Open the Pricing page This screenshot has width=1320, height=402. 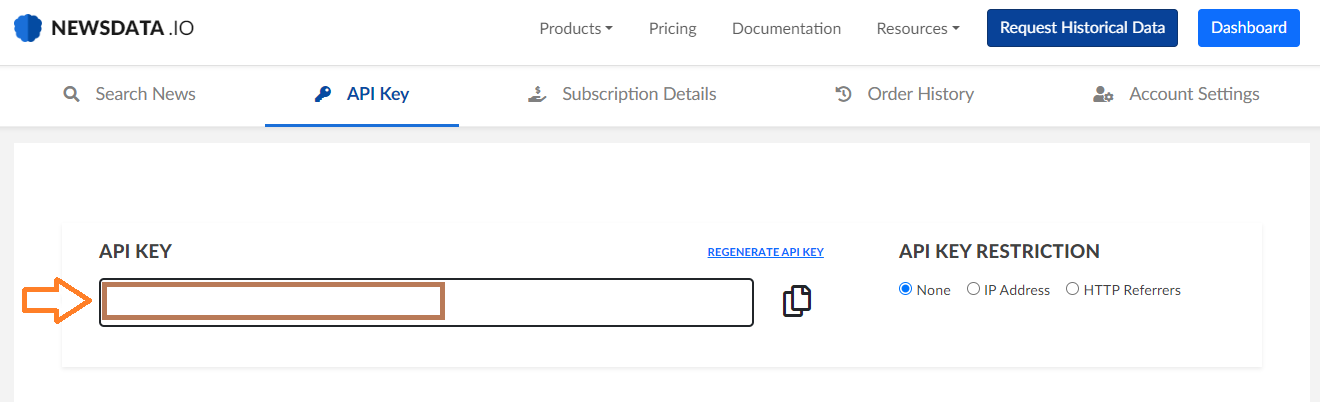click(x=673, y=28)
